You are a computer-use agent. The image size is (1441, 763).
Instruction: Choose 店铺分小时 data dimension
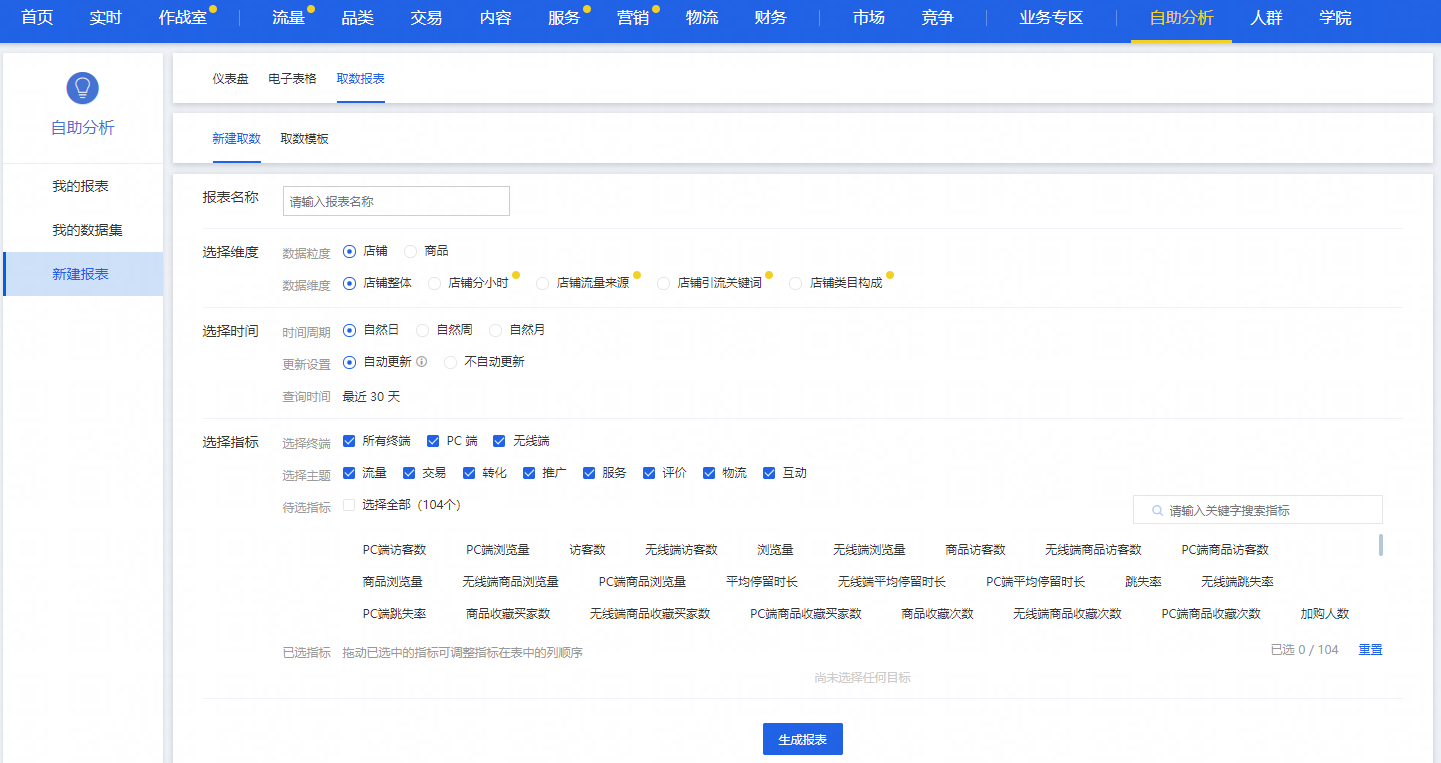coord(435,284)
